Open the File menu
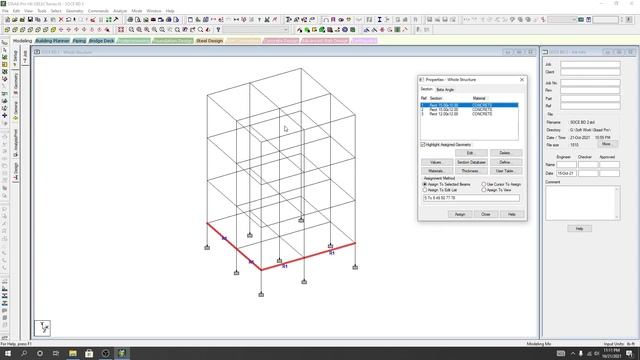 point(5,11)
